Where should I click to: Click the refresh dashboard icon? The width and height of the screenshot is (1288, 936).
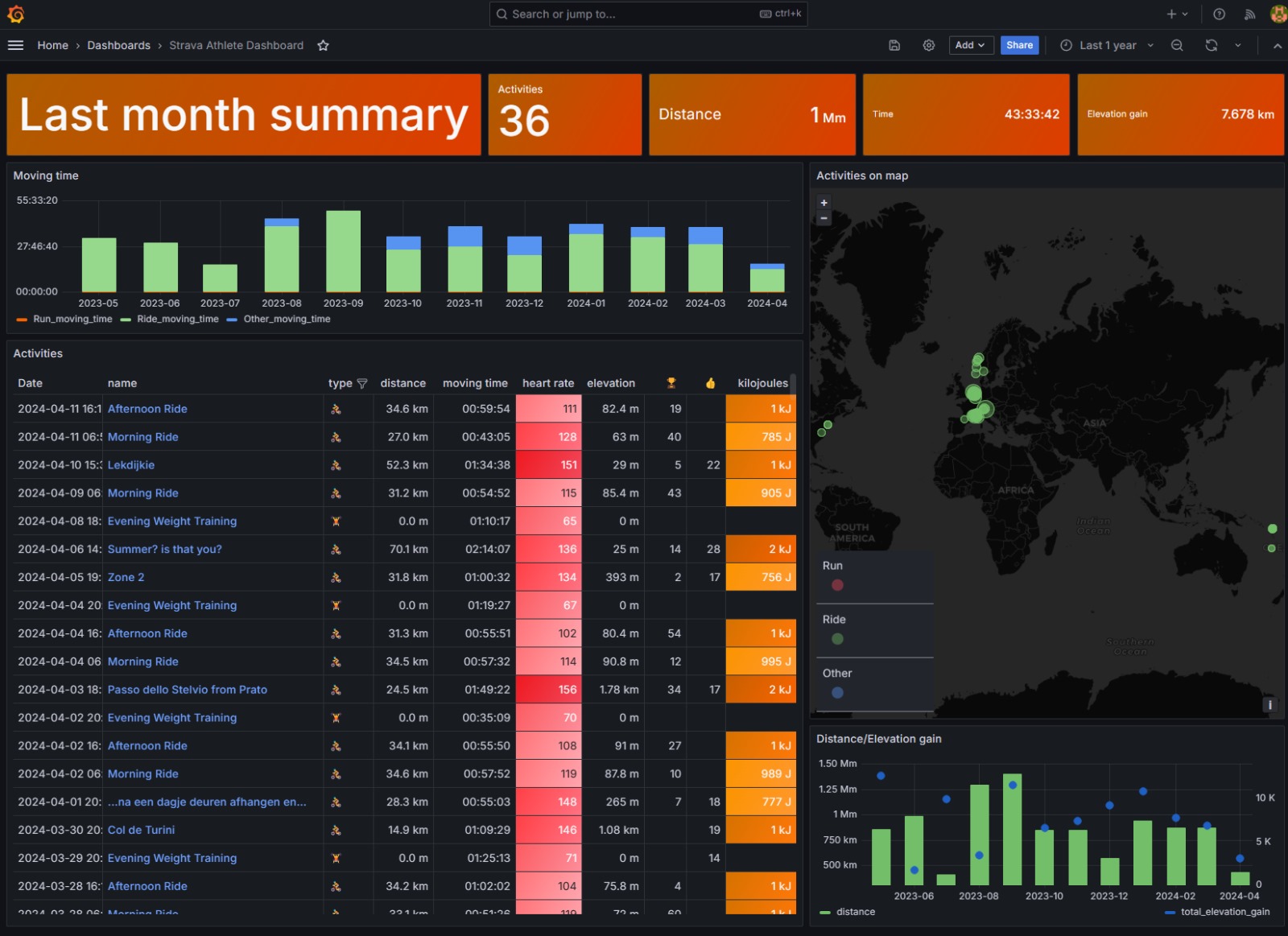point(1212,45)
